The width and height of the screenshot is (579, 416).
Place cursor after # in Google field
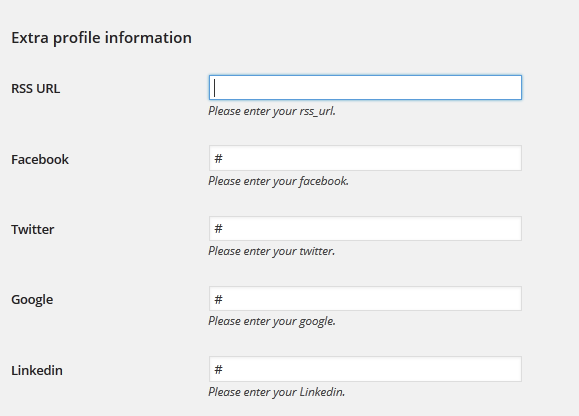223,299
